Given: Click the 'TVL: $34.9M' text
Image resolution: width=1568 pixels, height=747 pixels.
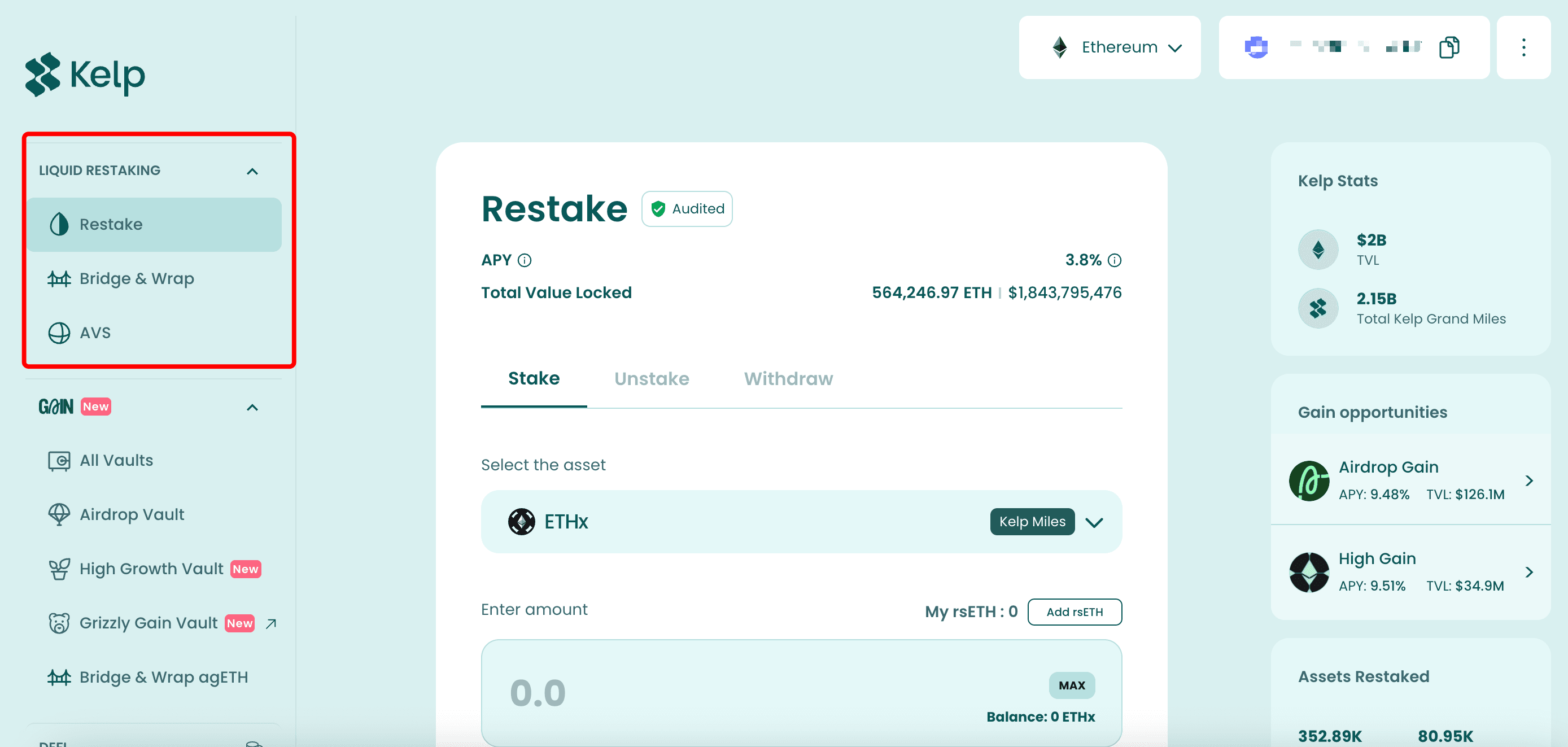Looking at the screenshot, I should (1465, 586).
